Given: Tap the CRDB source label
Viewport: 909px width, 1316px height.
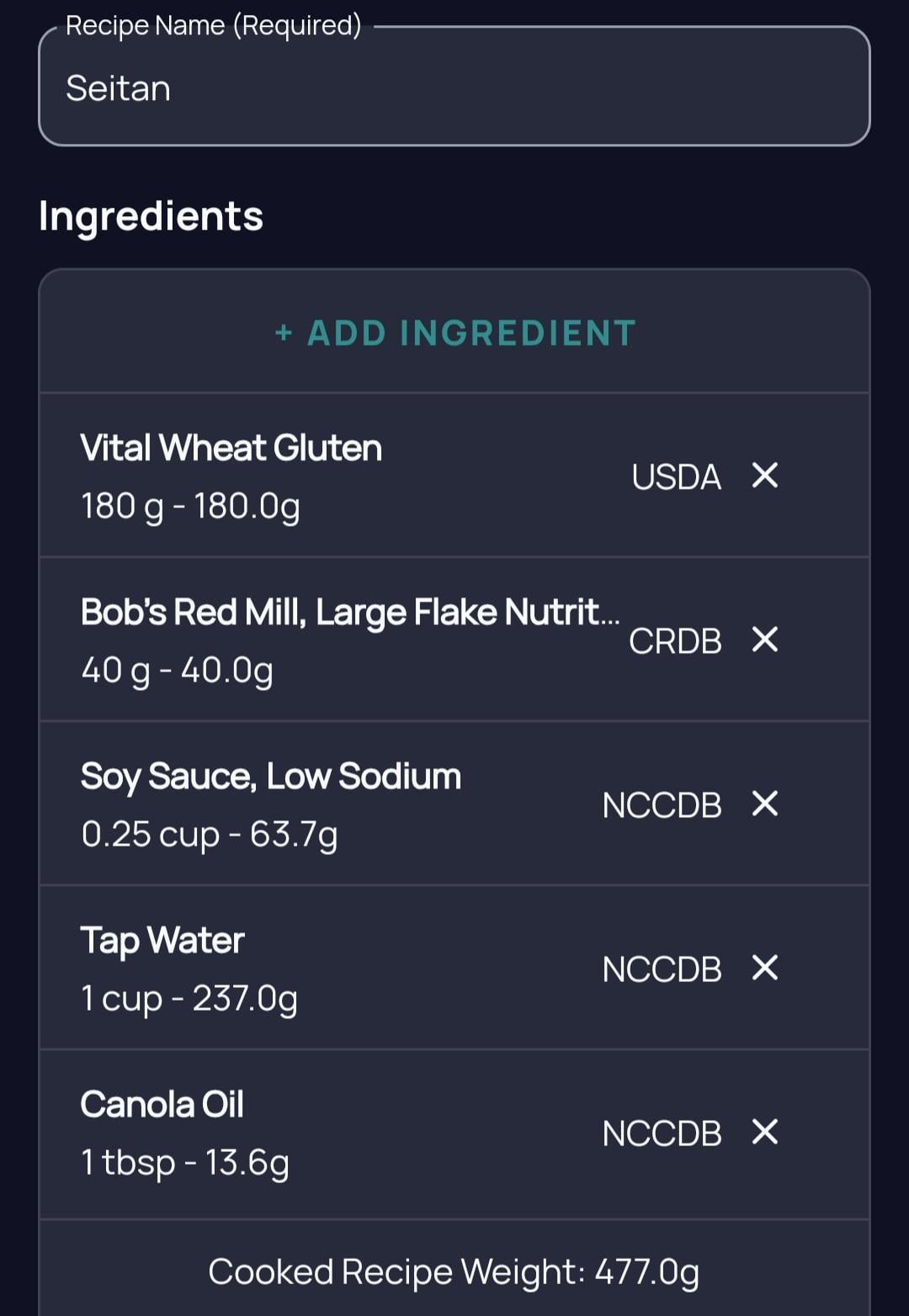Looking at the screenshot, I should point(675,641).
